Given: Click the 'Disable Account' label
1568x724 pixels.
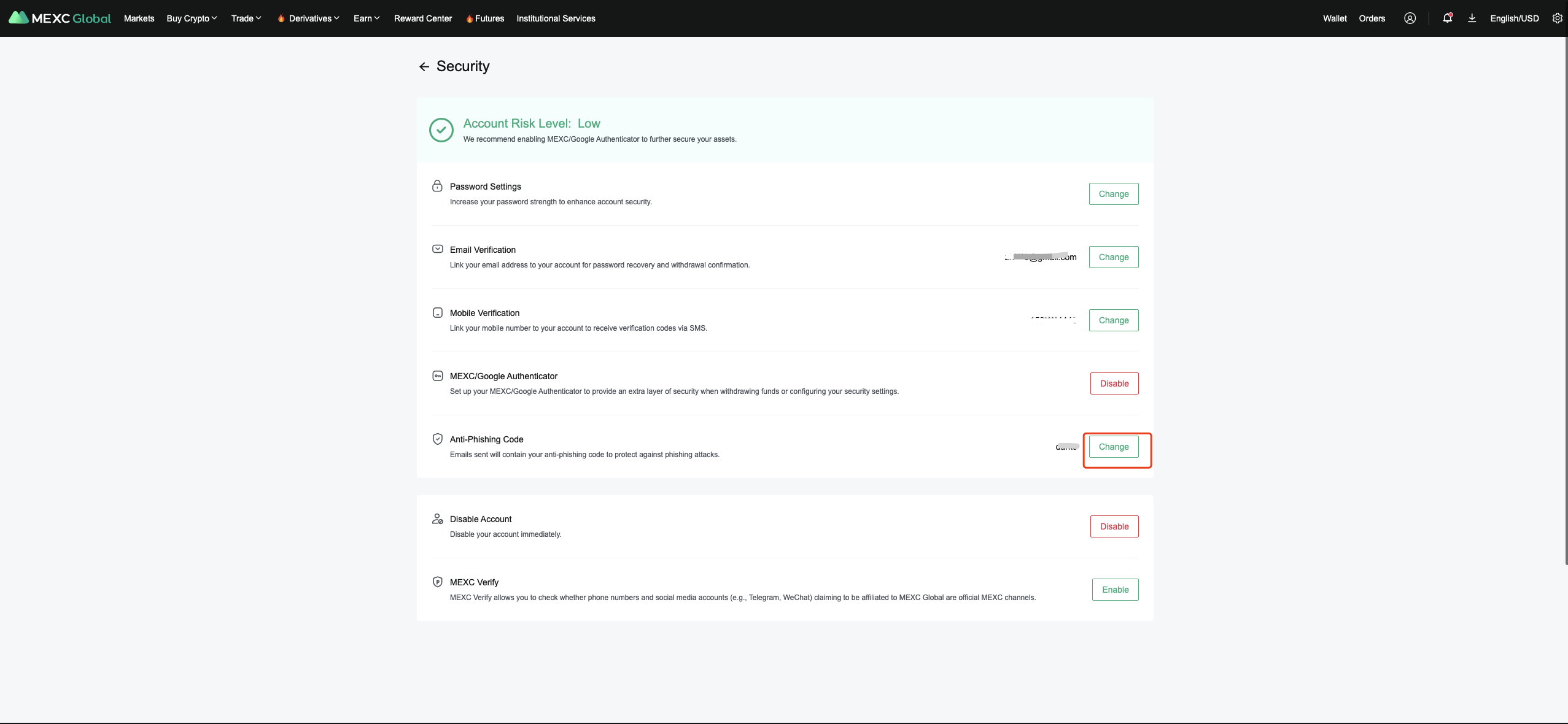Looking at the screenshot, I should (480, 519).
